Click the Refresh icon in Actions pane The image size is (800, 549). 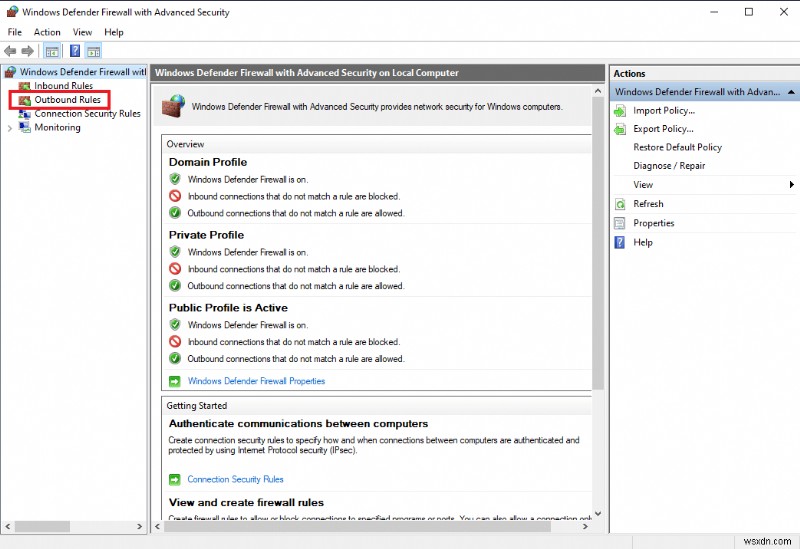click(x=620, y=204)
